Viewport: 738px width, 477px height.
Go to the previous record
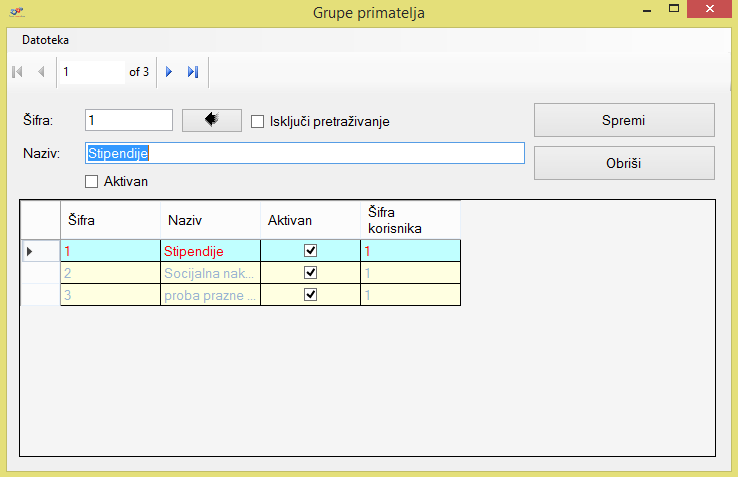(41, 72)
